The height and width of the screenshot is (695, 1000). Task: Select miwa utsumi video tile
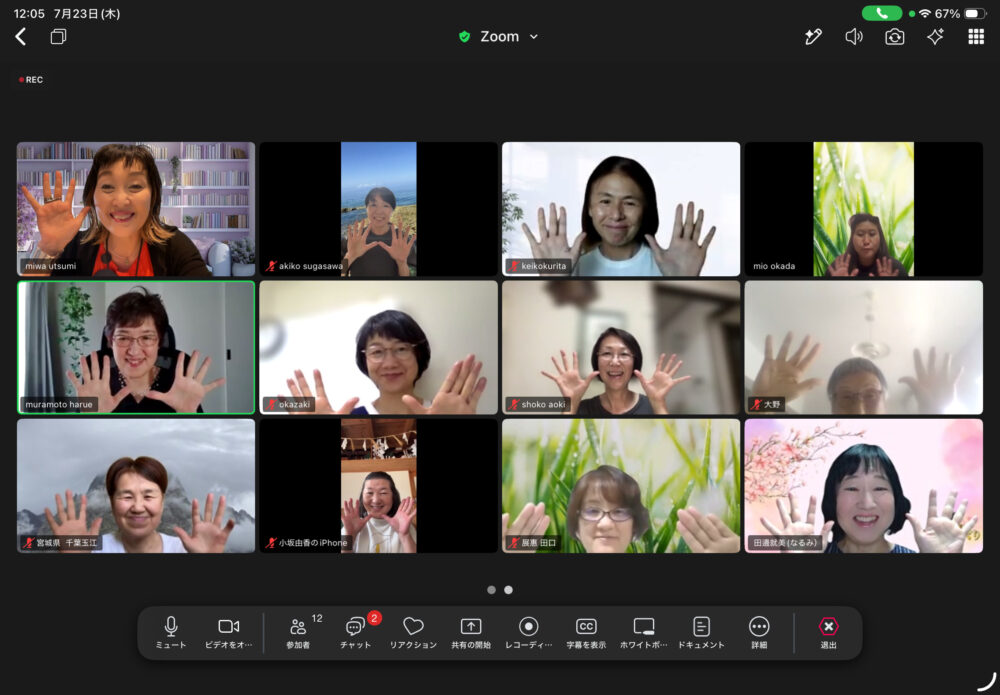[x=136, y=209]
